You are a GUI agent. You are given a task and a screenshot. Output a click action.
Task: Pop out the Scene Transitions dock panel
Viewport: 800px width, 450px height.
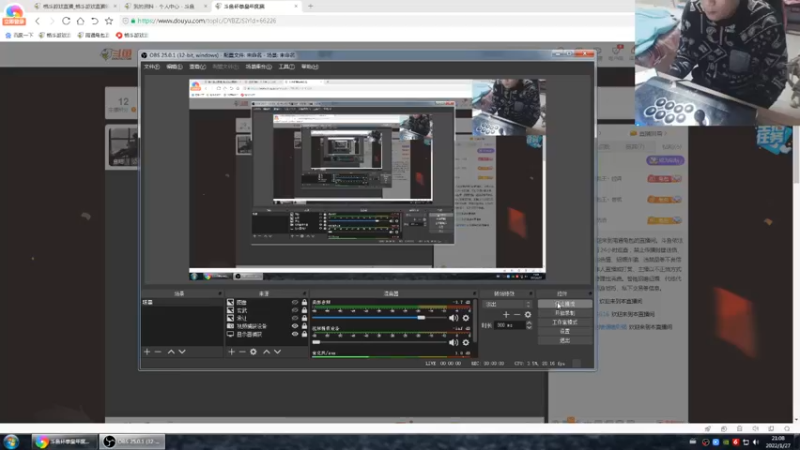click(531, 294)
